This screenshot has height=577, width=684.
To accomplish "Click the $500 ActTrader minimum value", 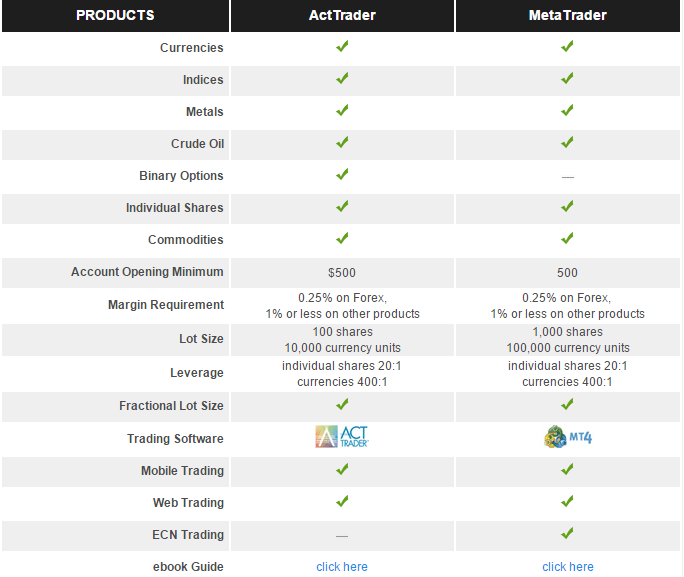I will coord(342,273).
